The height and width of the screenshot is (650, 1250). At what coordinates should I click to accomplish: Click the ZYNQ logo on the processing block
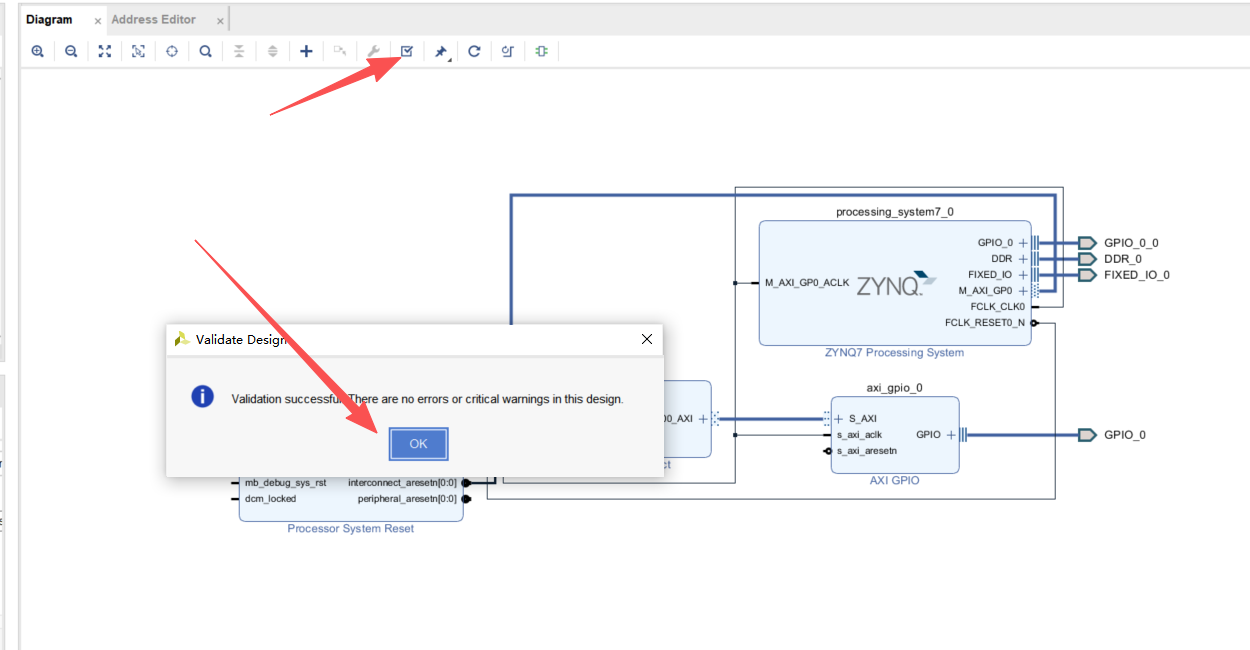898,283
